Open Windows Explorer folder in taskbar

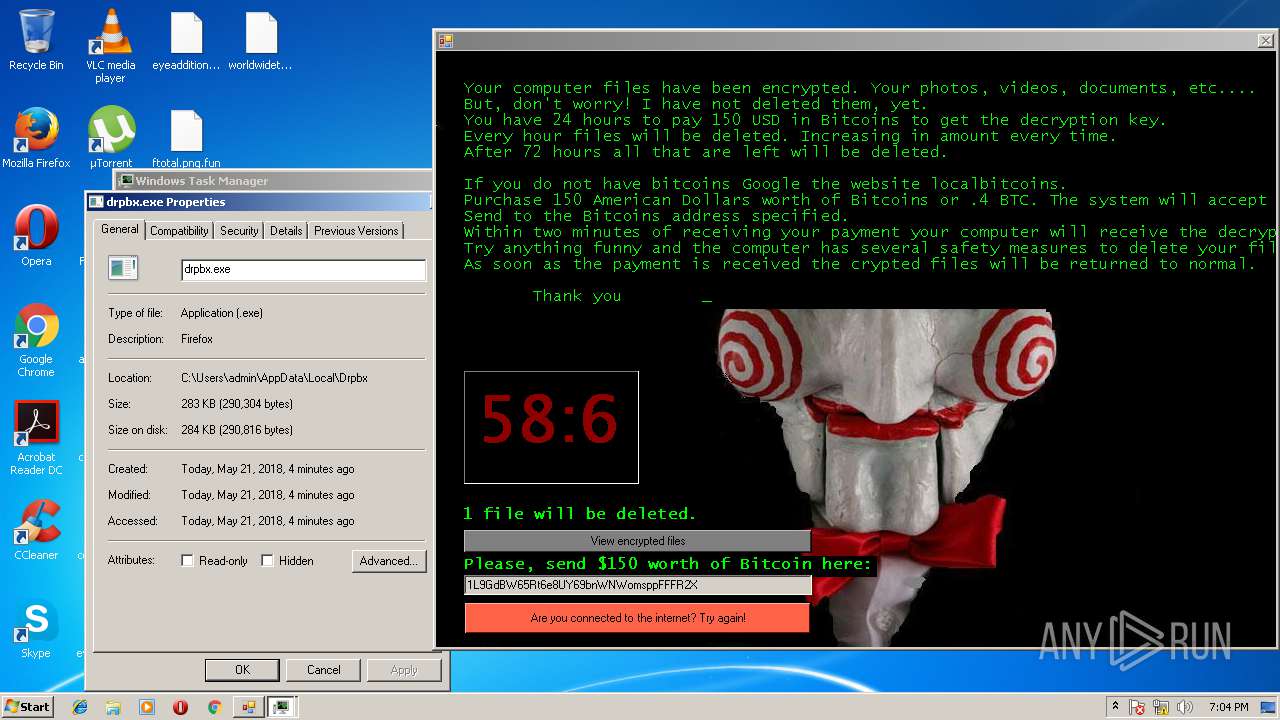(x=113, y=707)
